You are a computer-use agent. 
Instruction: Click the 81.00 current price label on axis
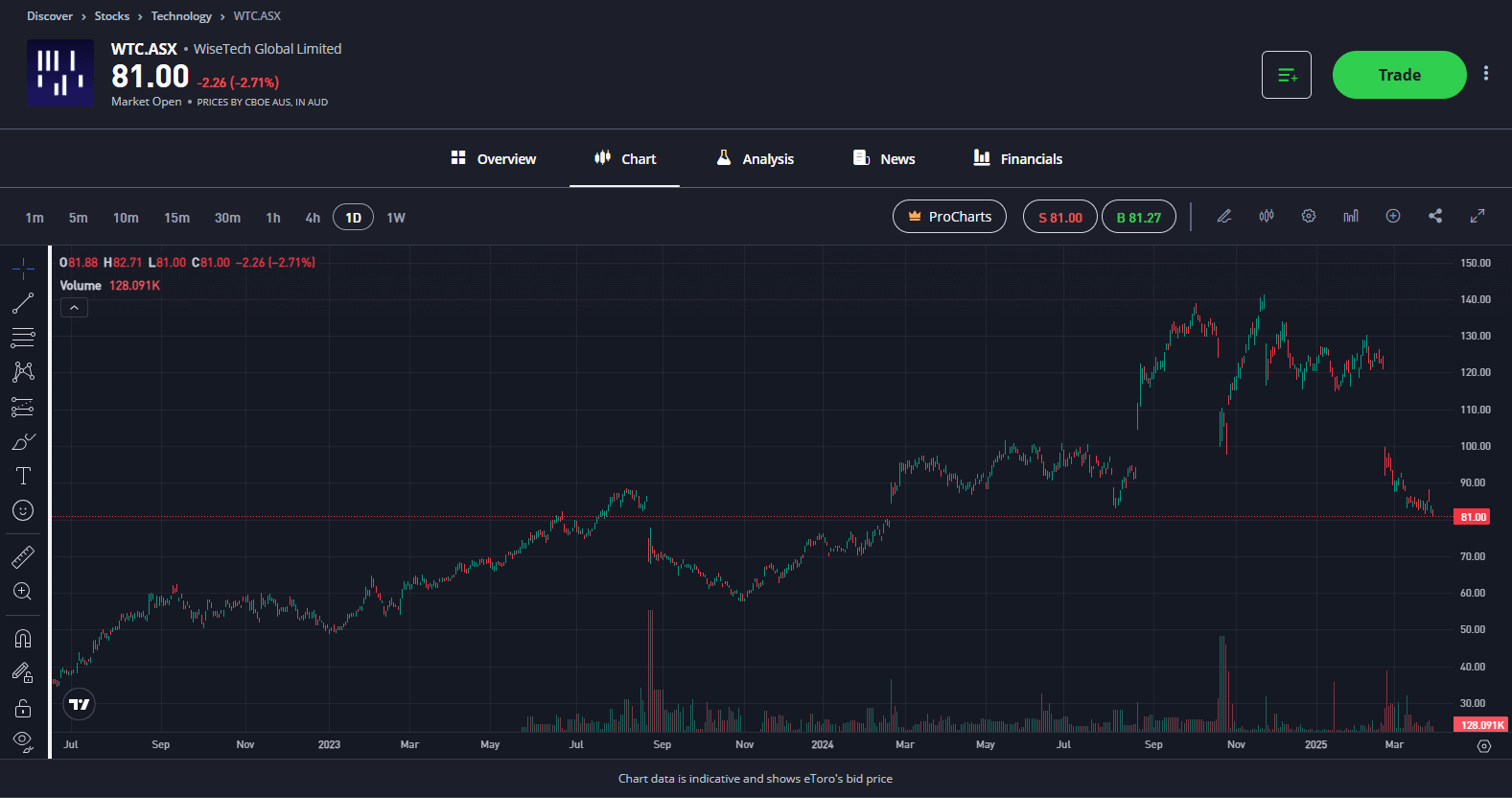click(1473, 517)
